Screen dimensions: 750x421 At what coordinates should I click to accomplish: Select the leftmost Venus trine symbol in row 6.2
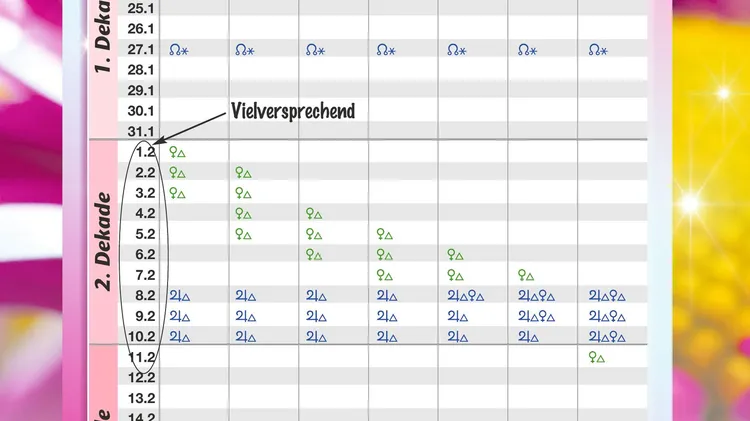click(314, 255)
